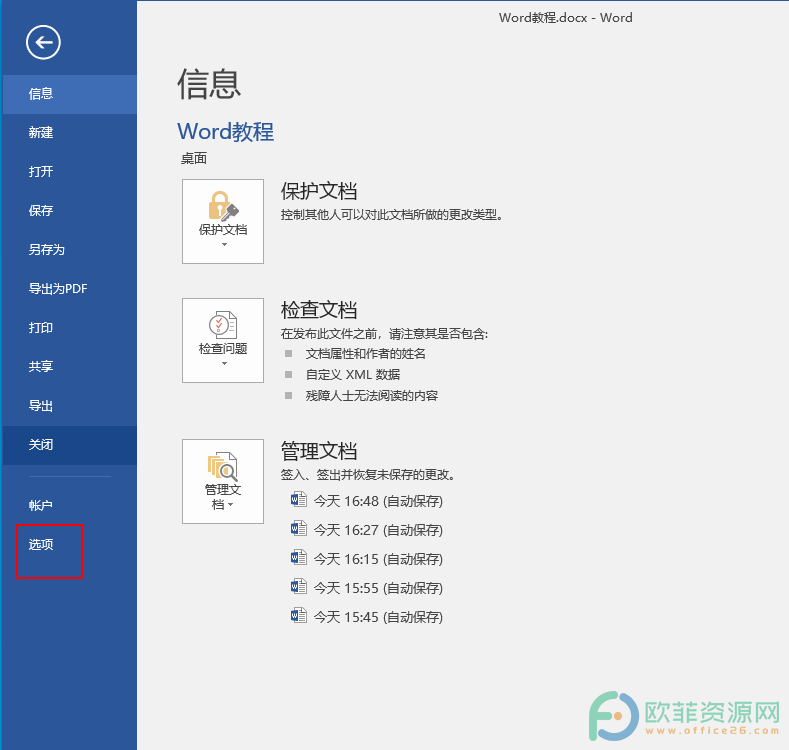This screenshot has height=750, width=789.
Task: Click the Word教程.docx - Word title bar
Action: tap(566, 18)
